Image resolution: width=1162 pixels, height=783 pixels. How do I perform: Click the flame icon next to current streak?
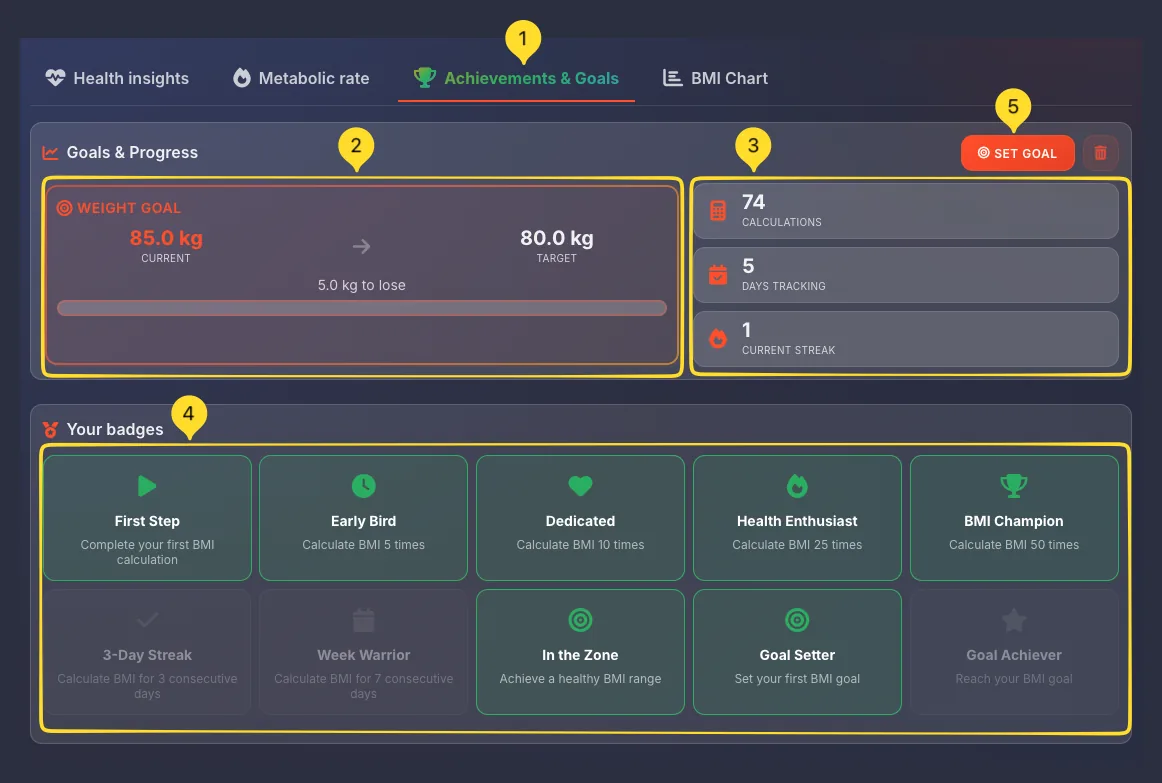(718, 338)
